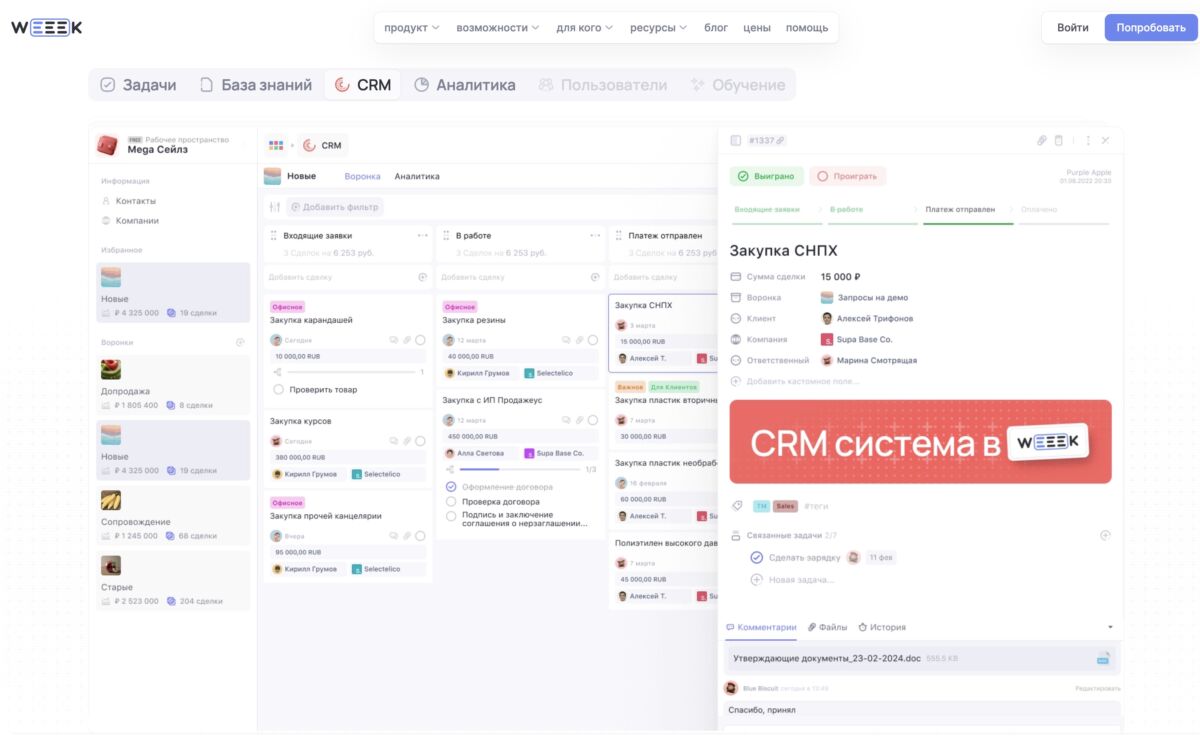Click the Допродажа funnel thumbnail
1200x754 pixels.
click(x=110, y=370)
